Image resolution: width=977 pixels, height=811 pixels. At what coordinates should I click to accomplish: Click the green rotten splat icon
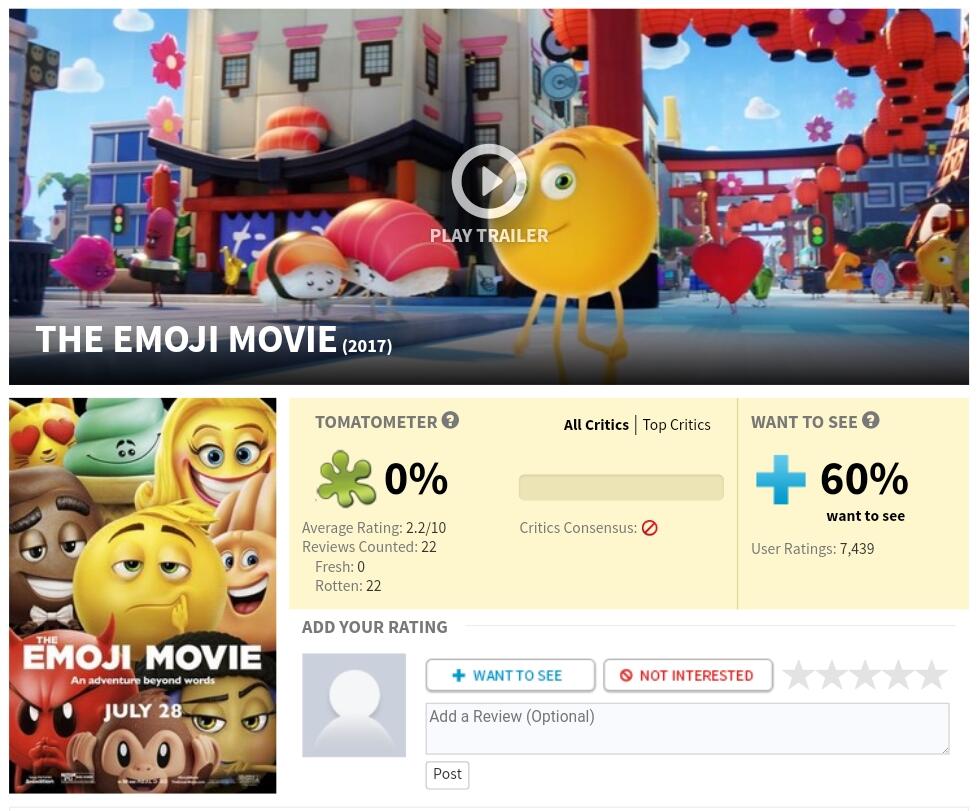pyautogui.click(x=346, y=478)
